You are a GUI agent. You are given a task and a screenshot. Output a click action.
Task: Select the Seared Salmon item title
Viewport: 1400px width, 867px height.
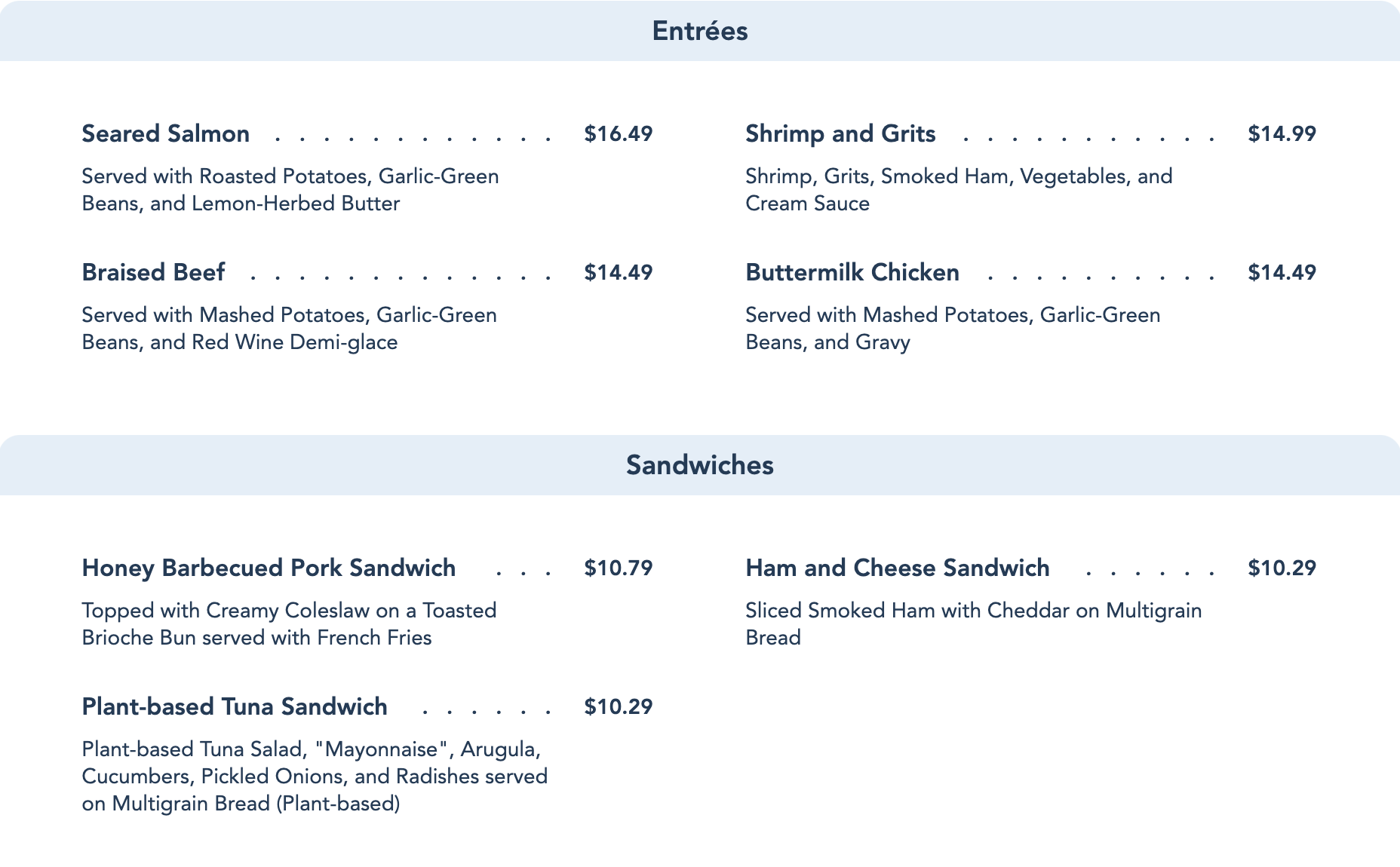click(165, 133)
